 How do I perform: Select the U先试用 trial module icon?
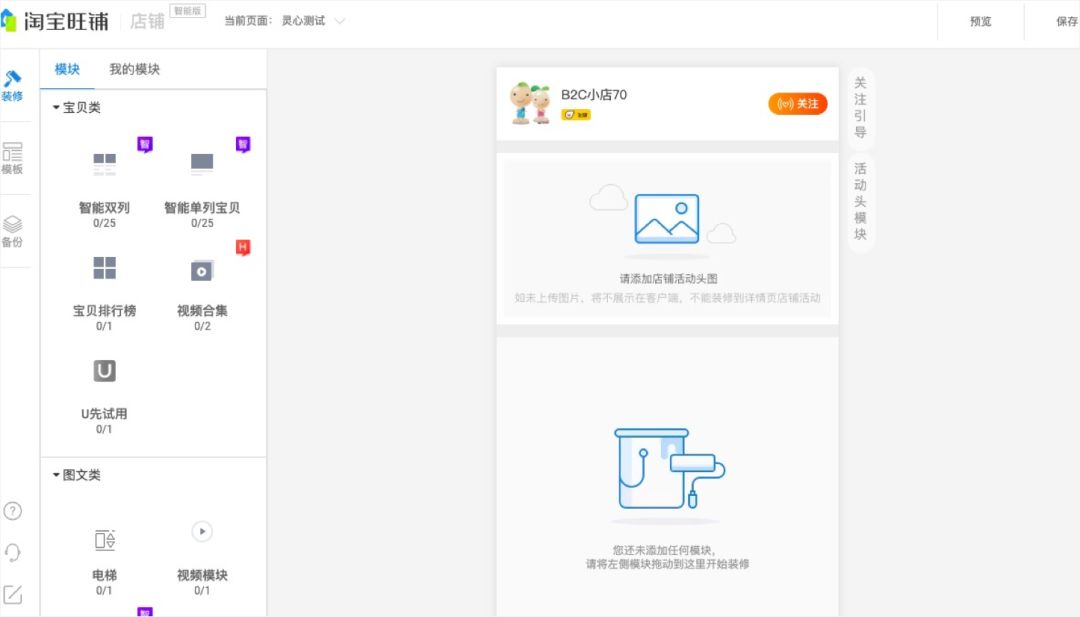click(103, 371)
